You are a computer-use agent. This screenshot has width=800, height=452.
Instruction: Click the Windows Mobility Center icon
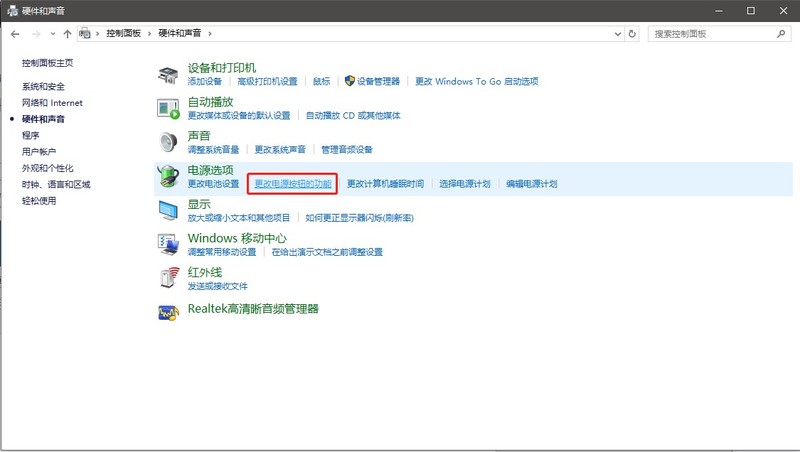point(168,244)
